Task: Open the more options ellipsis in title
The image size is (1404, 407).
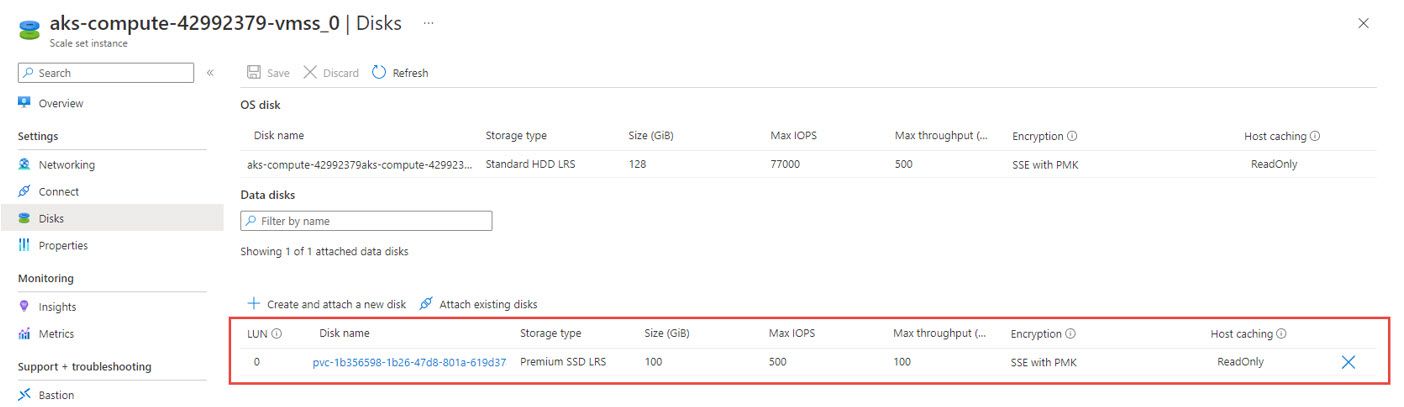Action: tap(429, 23)
